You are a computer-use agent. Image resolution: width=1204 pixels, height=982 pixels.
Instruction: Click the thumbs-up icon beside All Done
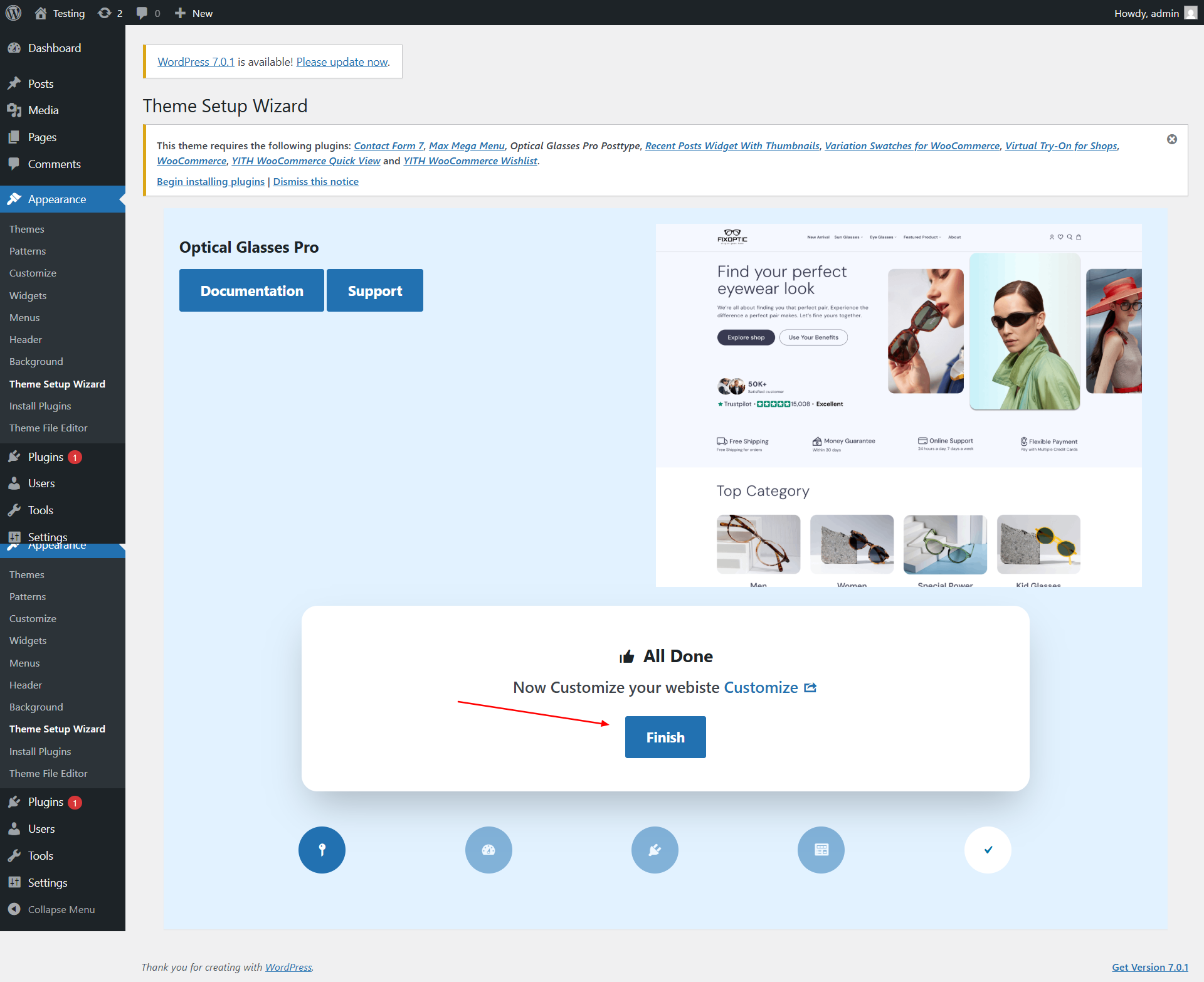tap(626, 657)
